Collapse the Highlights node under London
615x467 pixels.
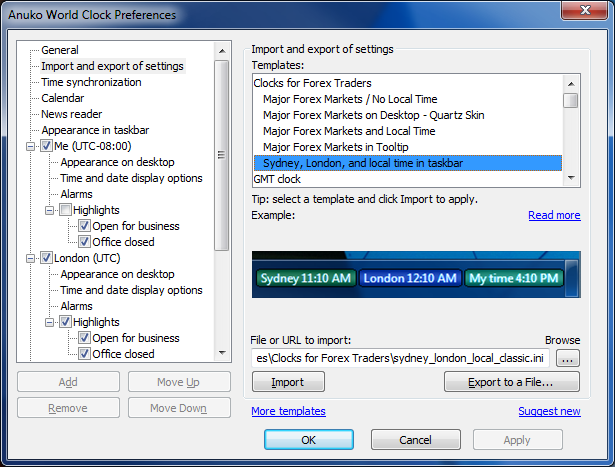point(49,322)
